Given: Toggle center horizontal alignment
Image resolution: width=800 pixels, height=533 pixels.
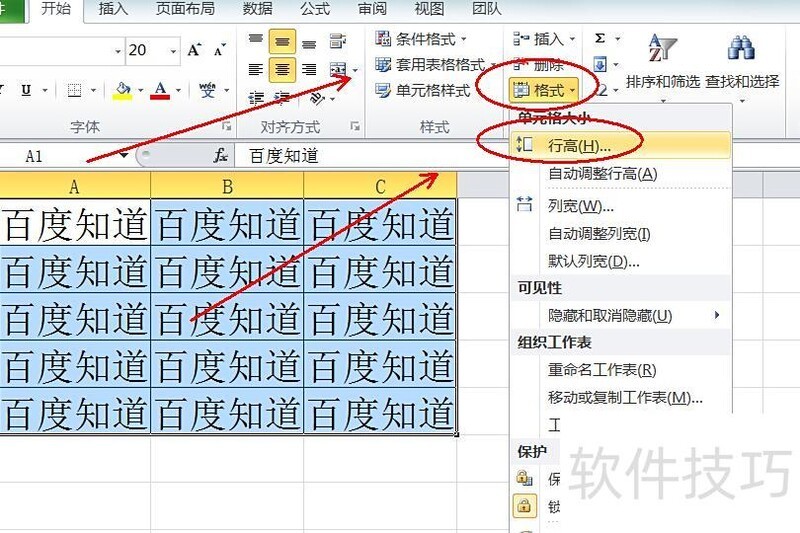Looking at the screenshot, I should (x=282, y=69).
